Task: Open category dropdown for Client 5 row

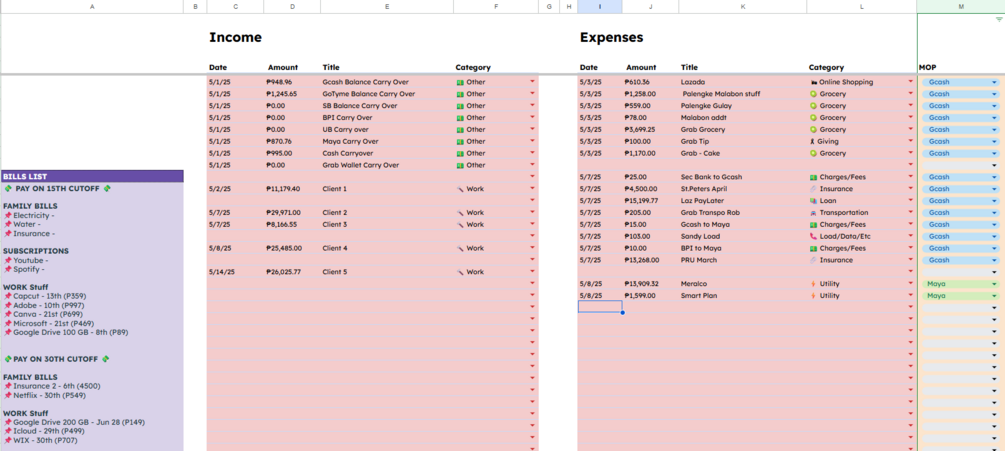Action: point(532,272)
